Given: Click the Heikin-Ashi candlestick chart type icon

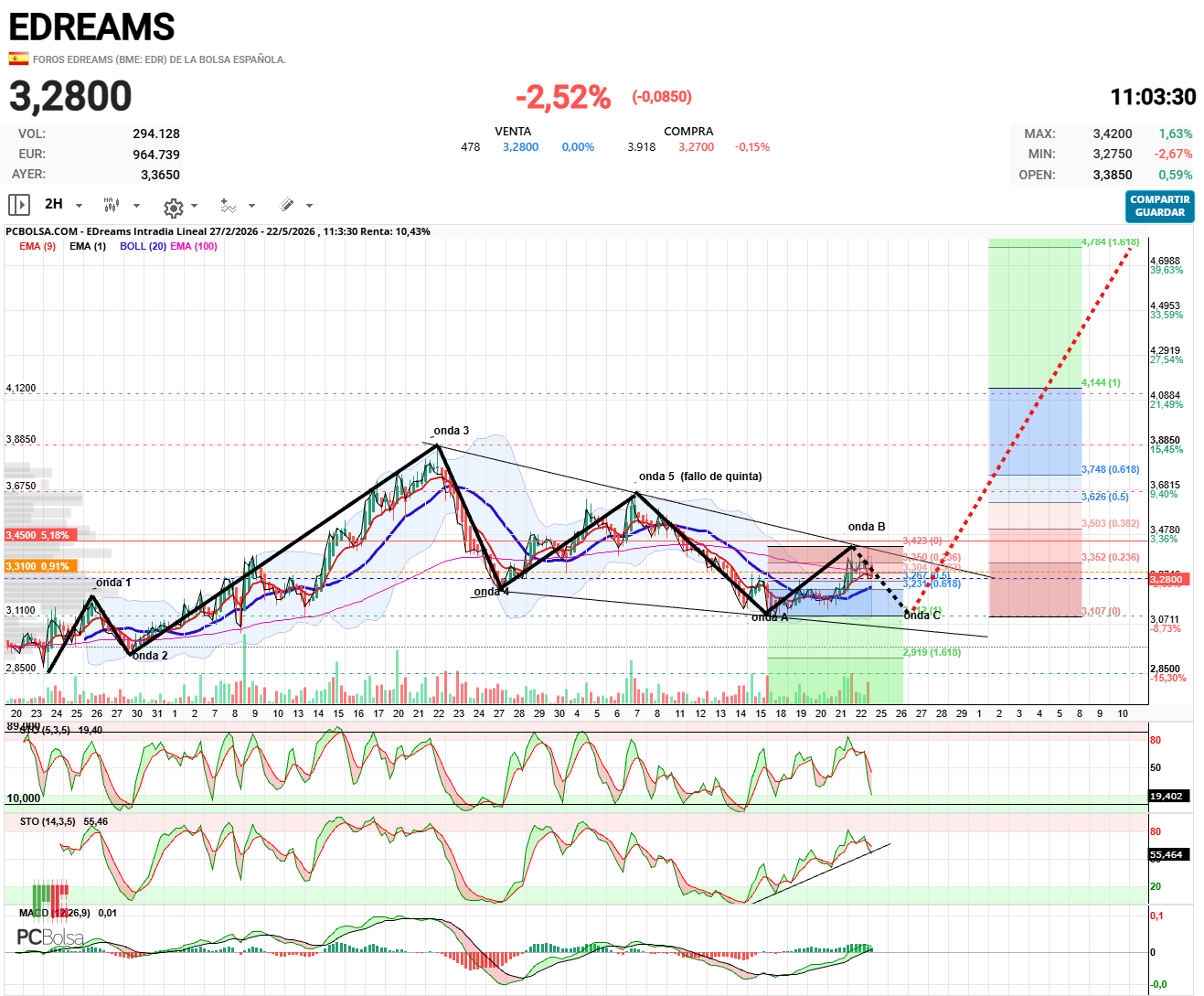Looking at the screenshot, I should (112, 205).
